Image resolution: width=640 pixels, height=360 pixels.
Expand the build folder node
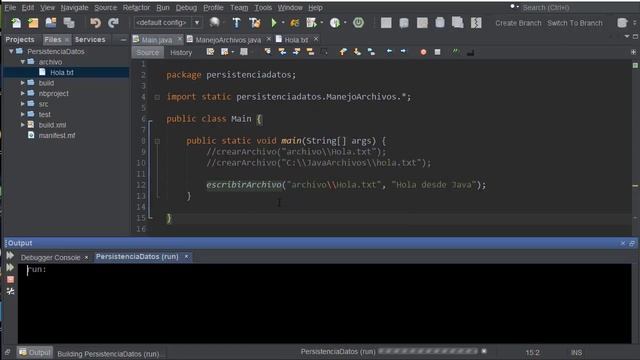coord(23,83)
